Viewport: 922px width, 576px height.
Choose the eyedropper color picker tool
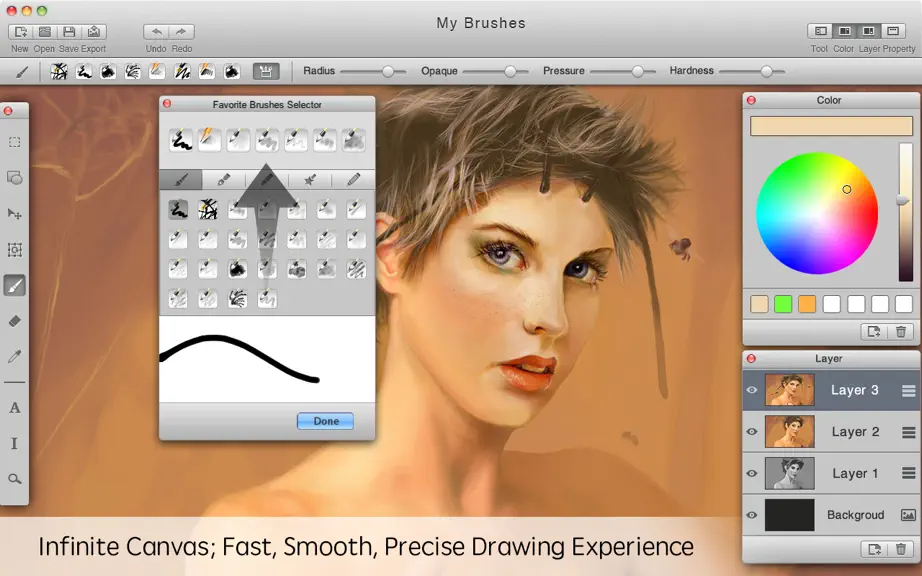click(15, 356)
